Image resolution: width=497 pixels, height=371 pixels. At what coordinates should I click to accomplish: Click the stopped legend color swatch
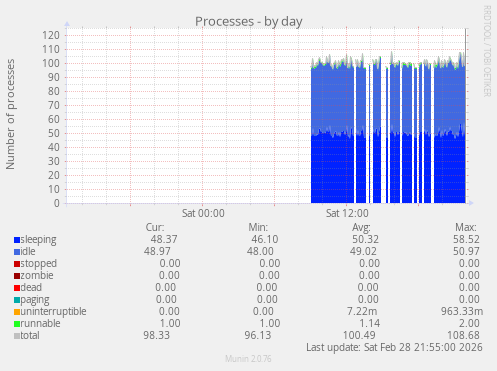tap(17, 264)
